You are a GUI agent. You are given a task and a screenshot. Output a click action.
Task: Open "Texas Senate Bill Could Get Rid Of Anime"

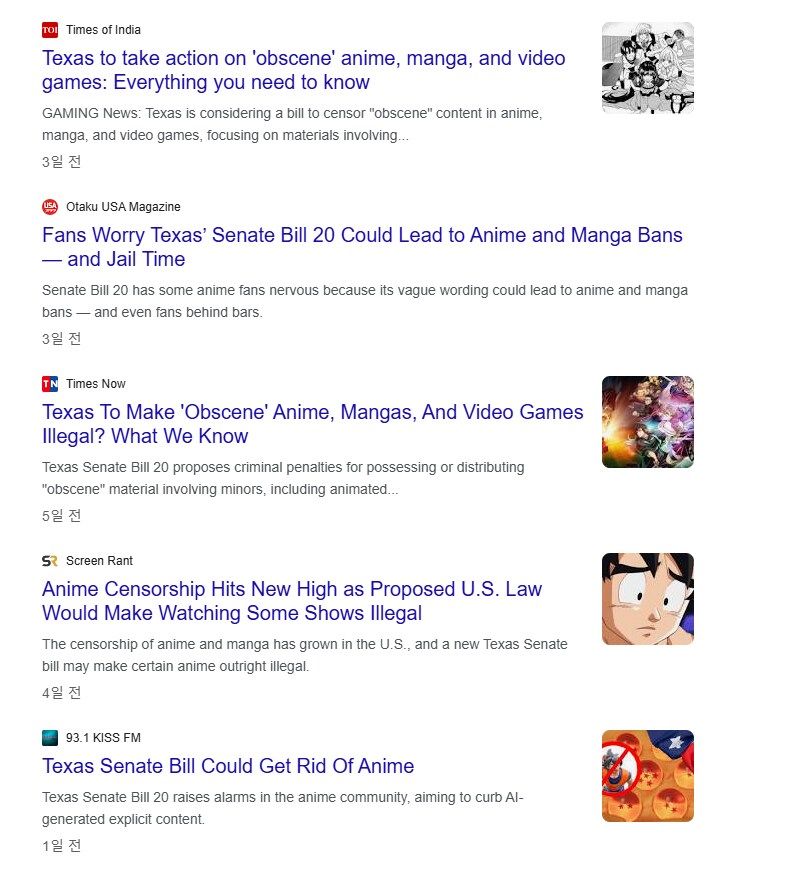click(228, 766)
